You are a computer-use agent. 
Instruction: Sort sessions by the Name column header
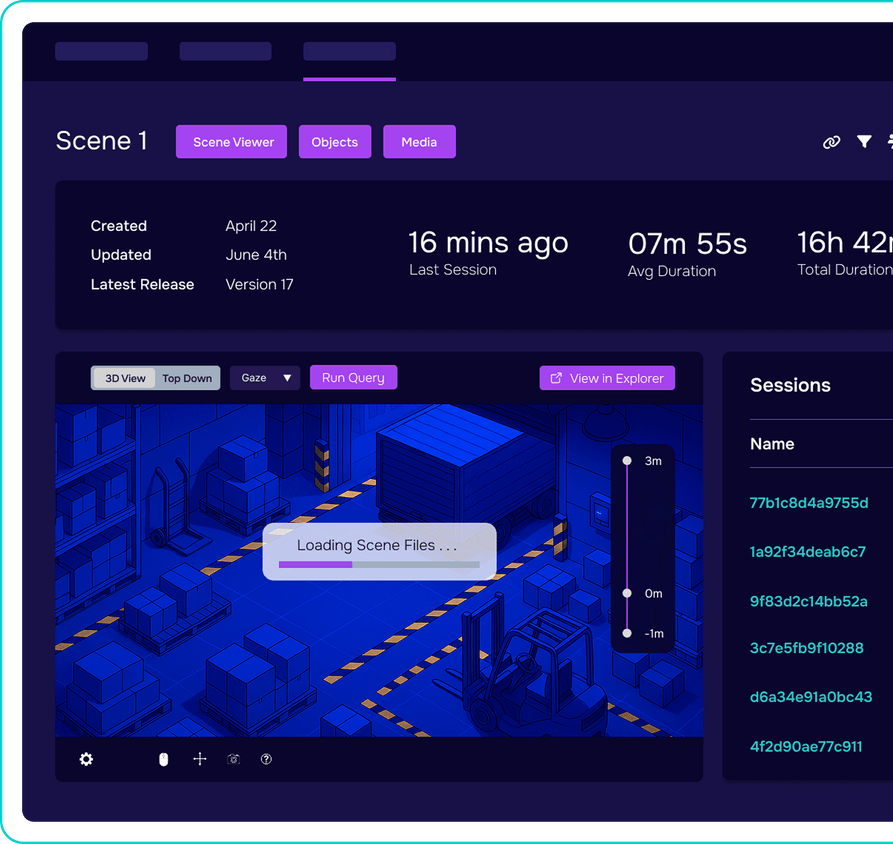pos(771,444)
